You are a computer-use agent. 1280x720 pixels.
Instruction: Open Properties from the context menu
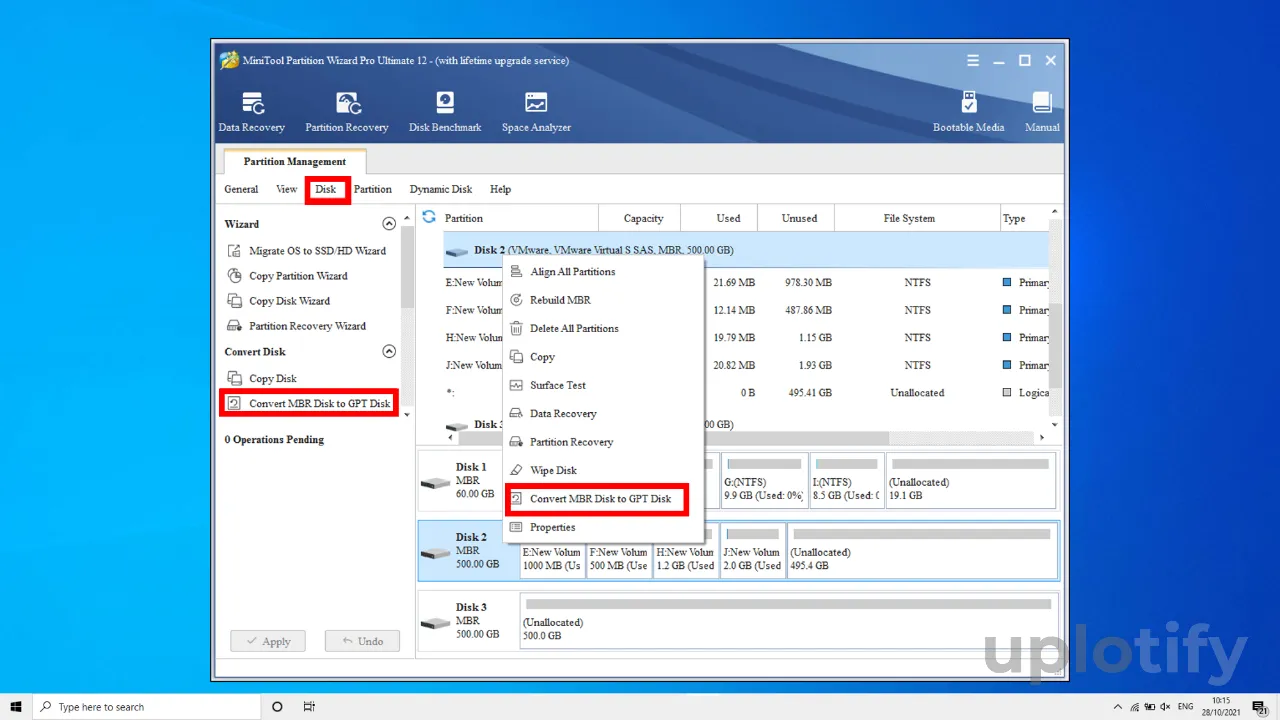pyautogui.click(x=603, y=527)
